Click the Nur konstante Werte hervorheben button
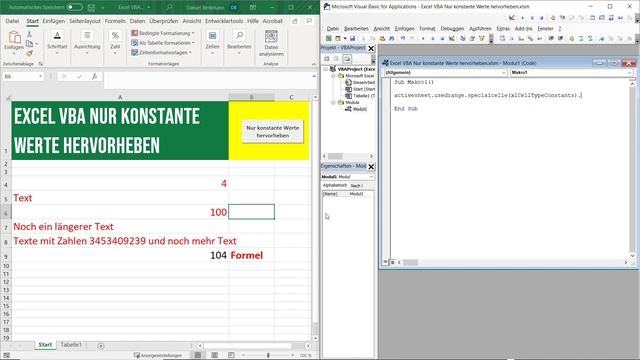640x360 pixels. (x=273, y=131)
